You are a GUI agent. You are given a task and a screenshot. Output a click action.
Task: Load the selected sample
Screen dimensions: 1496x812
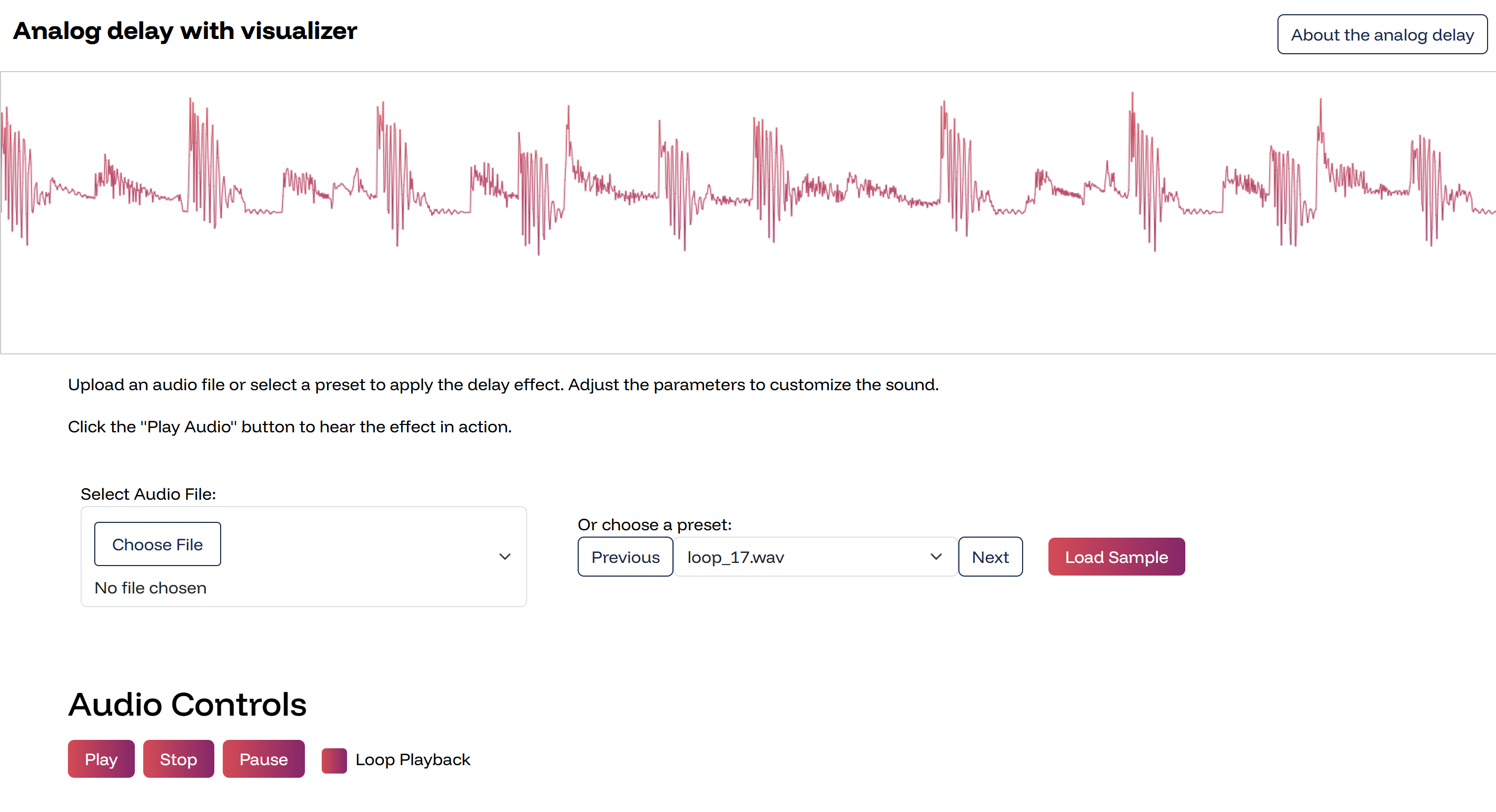coord(1116,557)
